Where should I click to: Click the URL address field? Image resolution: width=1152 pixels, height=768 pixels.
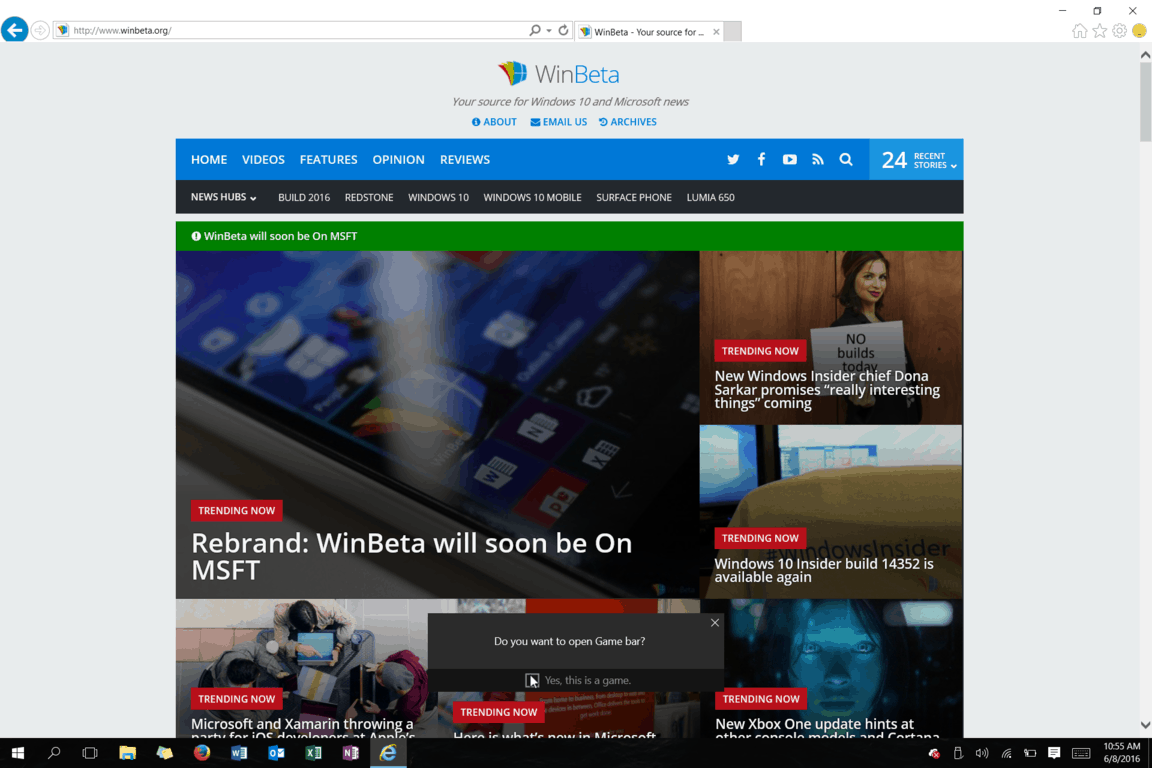point(298,30)
